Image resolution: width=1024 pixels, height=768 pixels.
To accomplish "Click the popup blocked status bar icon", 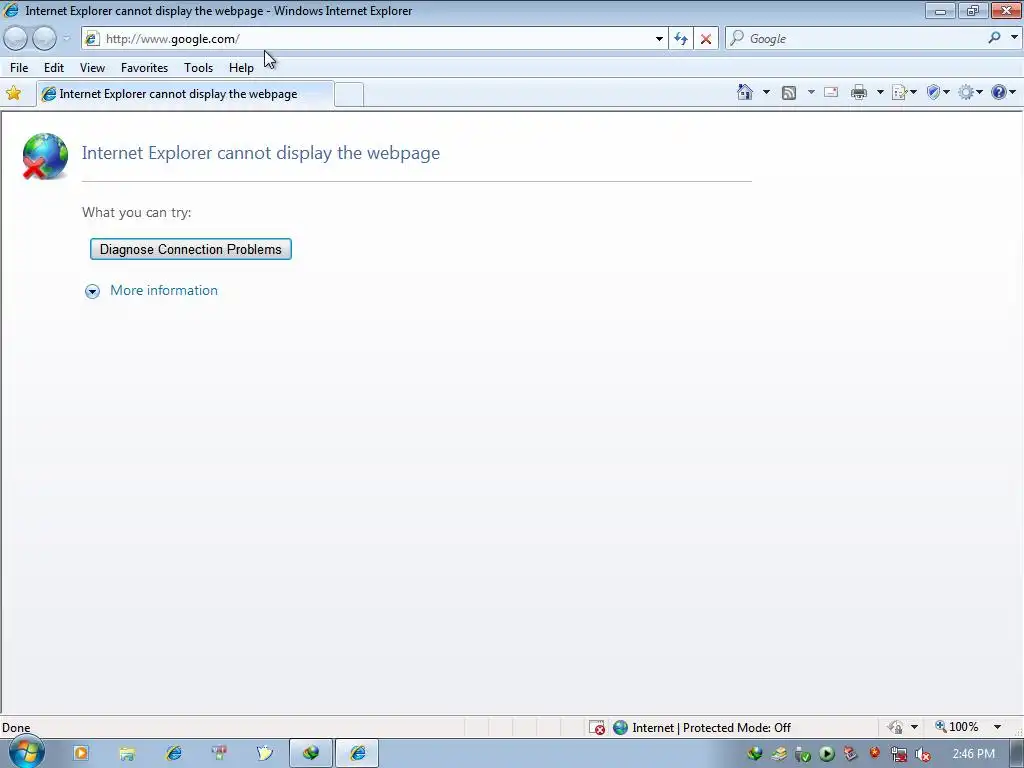I will (597, 728).
